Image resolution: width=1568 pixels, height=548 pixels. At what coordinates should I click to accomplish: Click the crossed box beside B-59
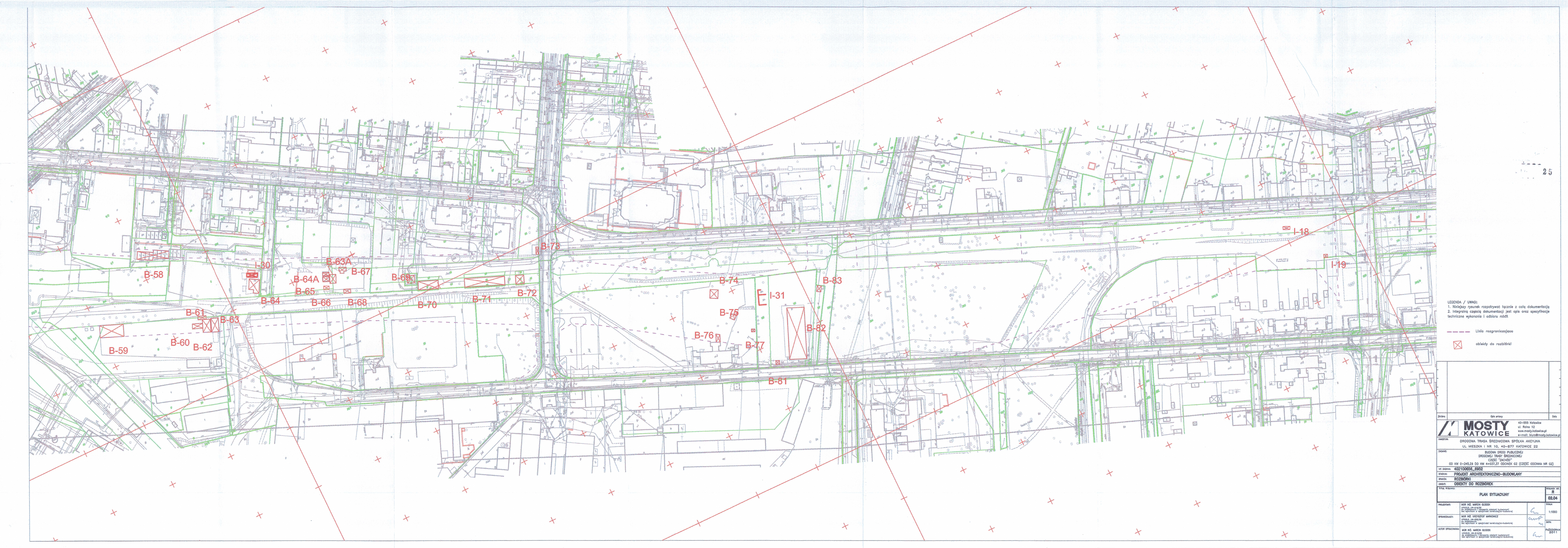(x=112, y=331)
